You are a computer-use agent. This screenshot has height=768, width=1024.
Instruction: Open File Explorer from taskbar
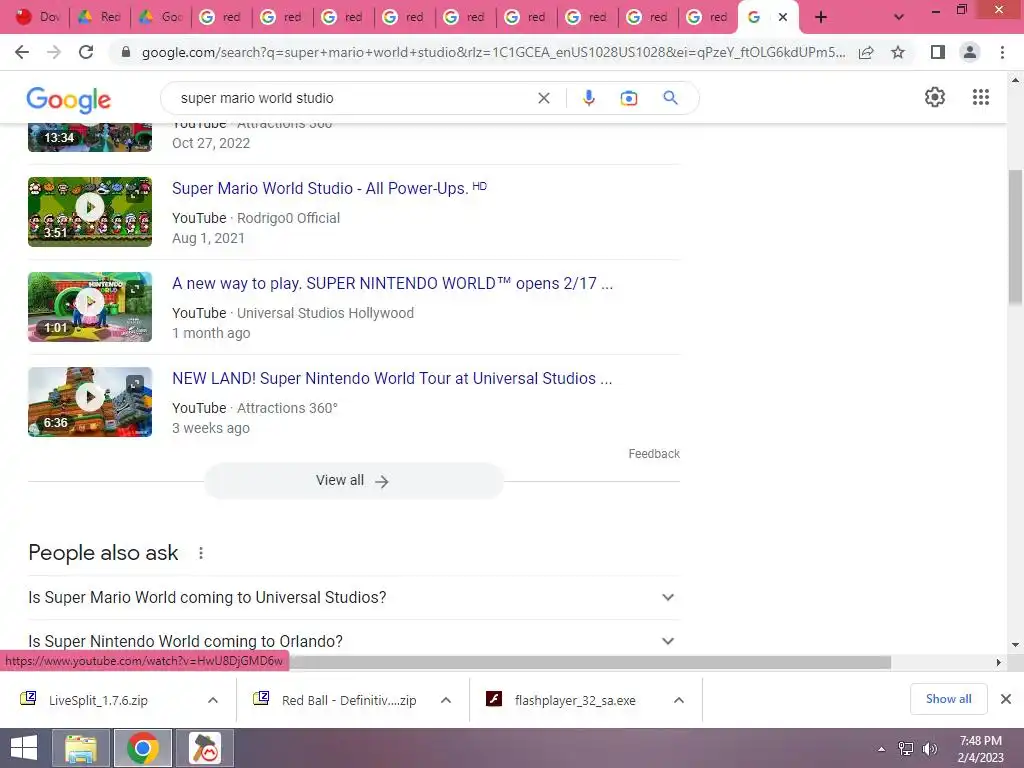(81, 748)
